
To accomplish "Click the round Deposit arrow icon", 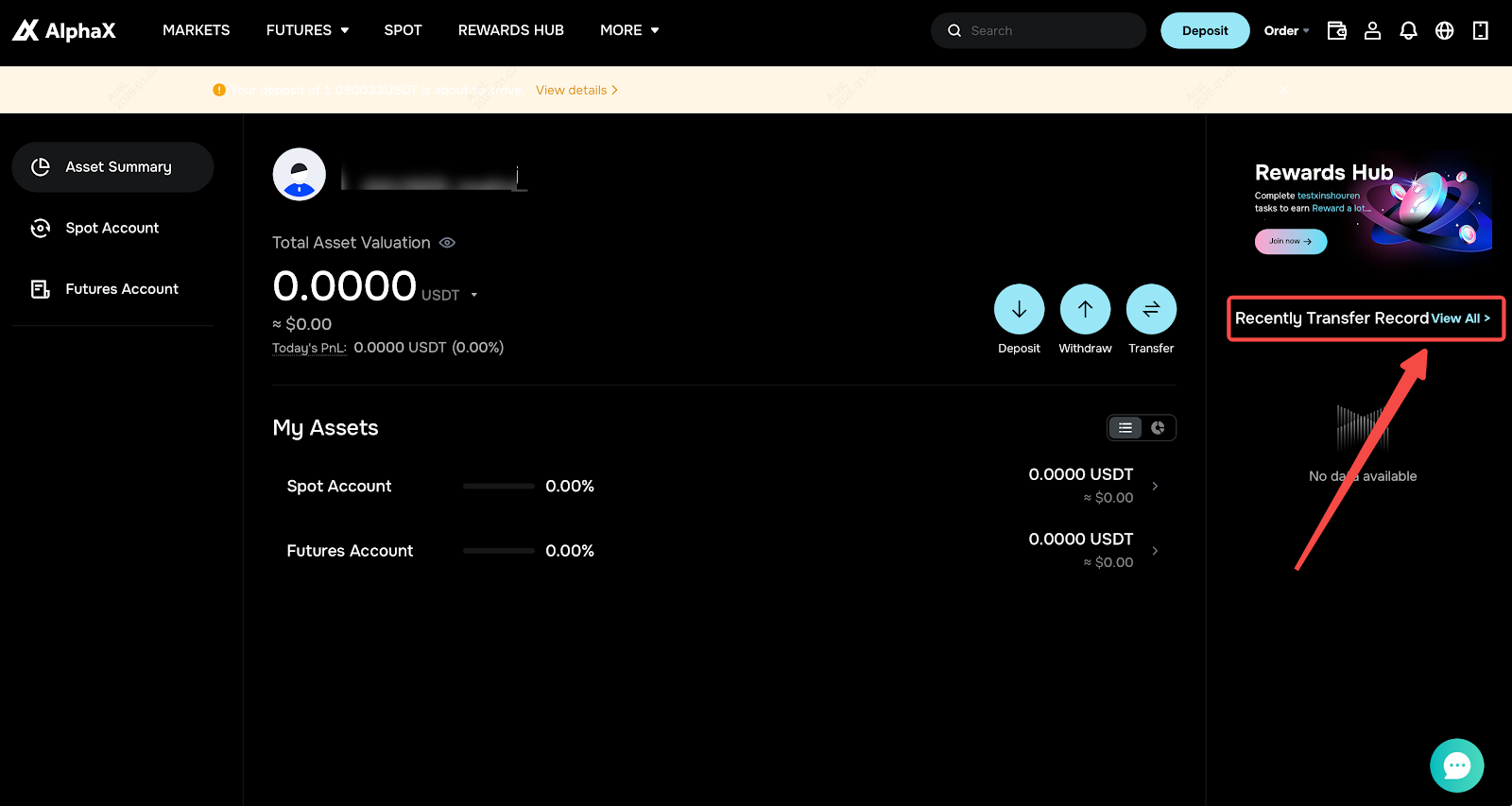I will click(1019, 309).
